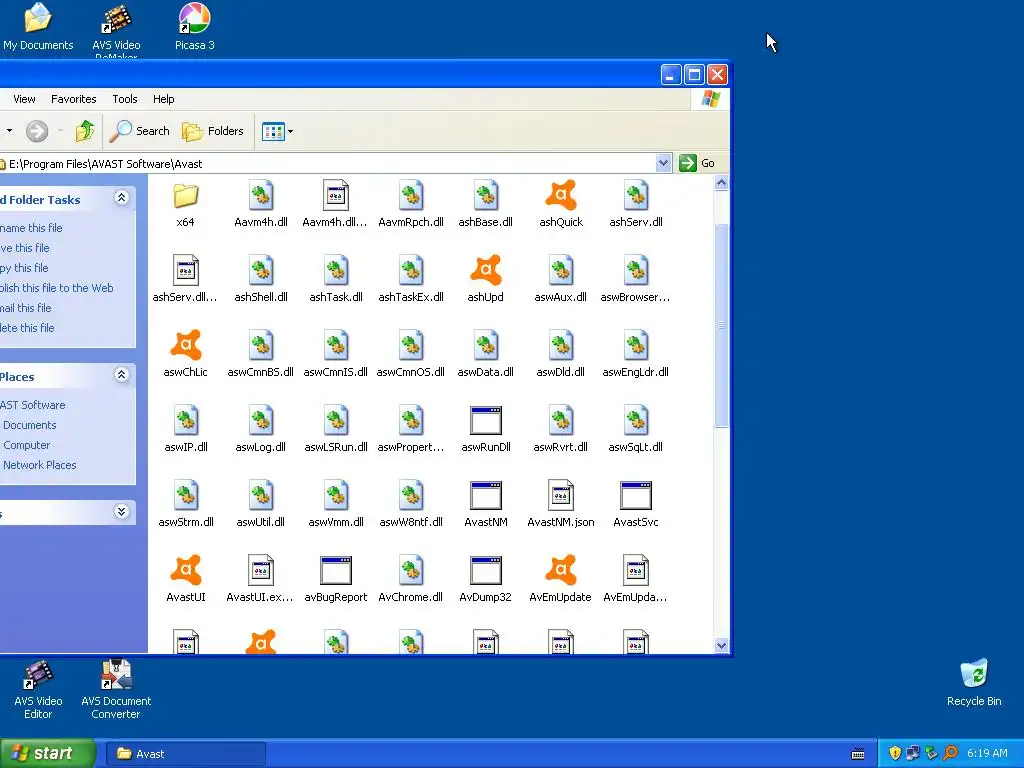Toggle the Folders pane button

212,131
